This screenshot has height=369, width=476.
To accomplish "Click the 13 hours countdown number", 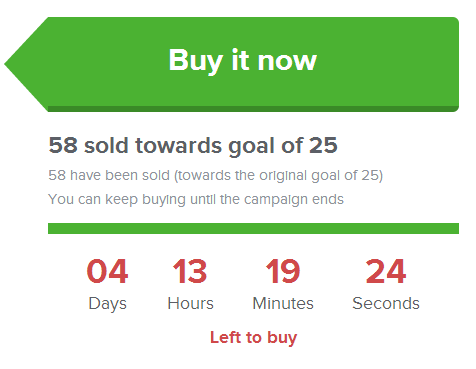I will [190, 271].
